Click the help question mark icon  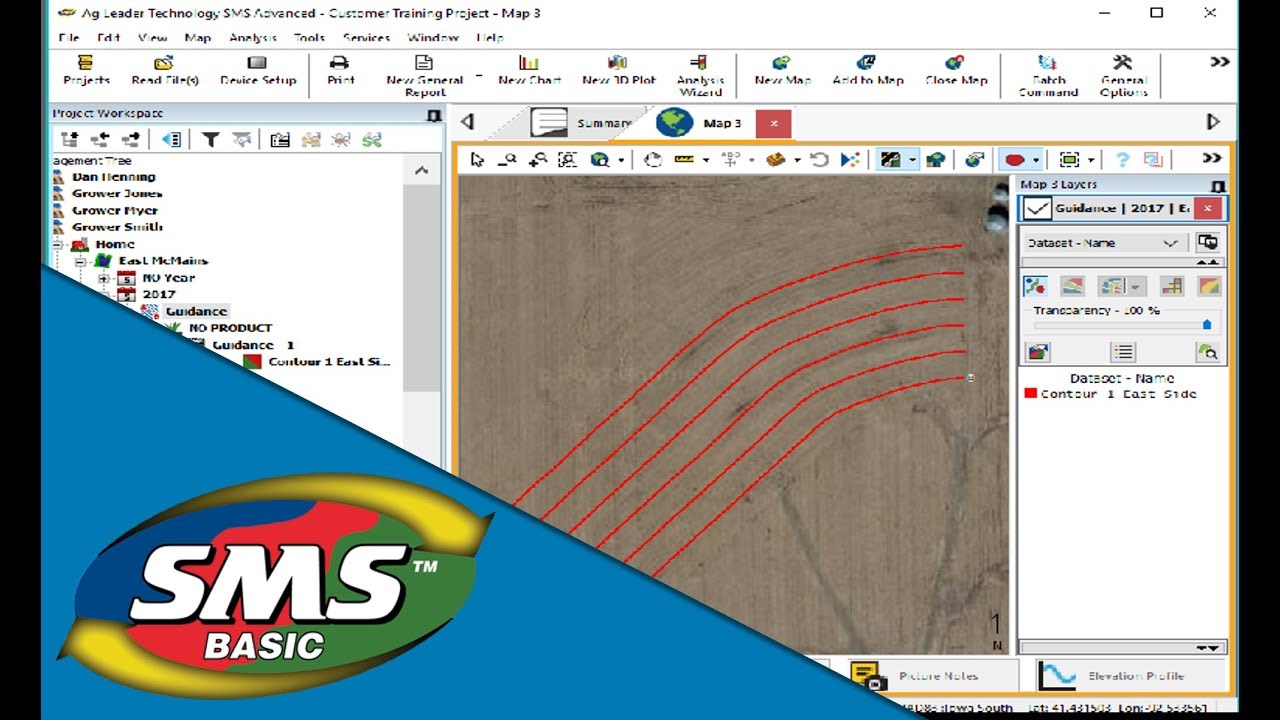coord(1123,160)
